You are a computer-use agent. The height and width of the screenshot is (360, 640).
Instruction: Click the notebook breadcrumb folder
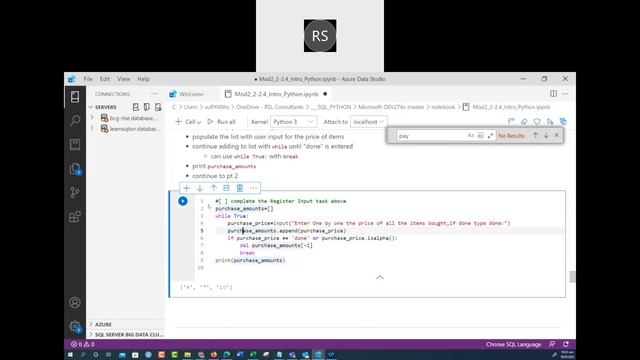[x=443, y=107]
